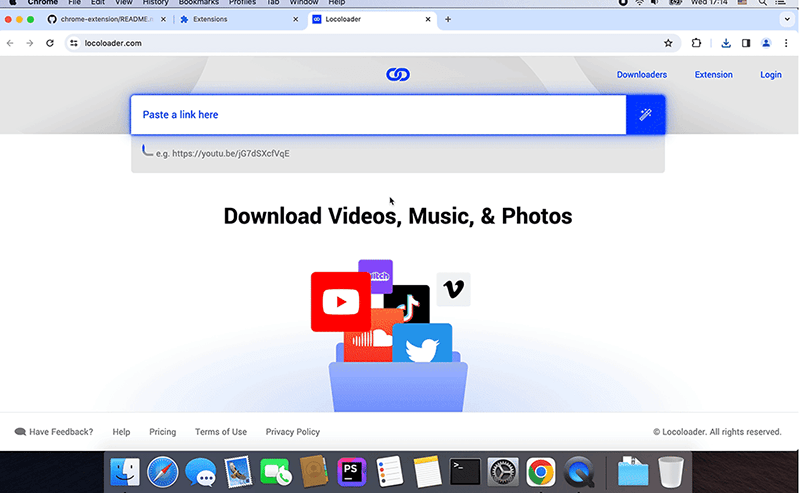Open the Help footer link

pos(121,432)
